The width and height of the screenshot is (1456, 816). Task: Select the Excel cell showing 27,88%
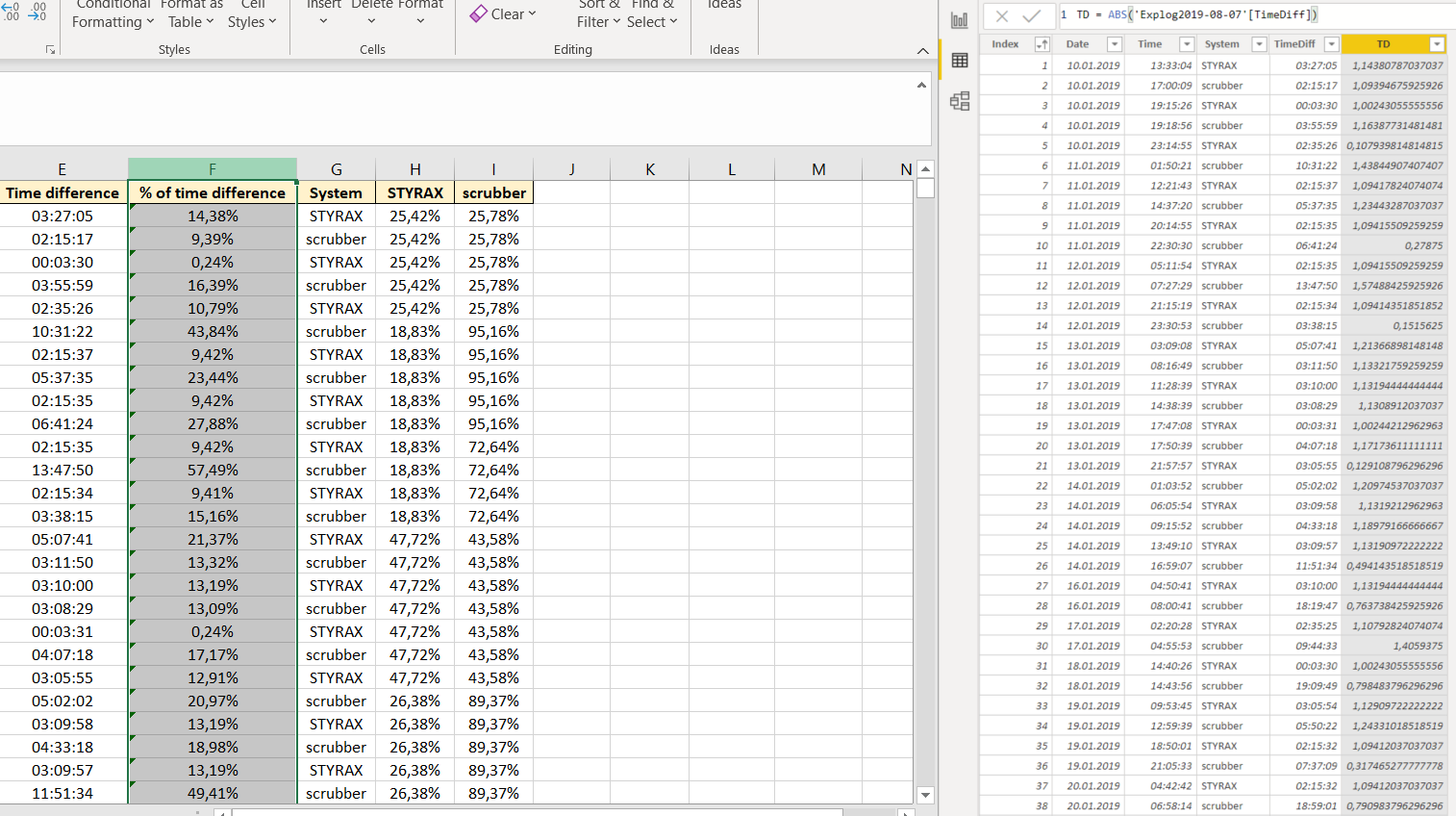point(213,423)
